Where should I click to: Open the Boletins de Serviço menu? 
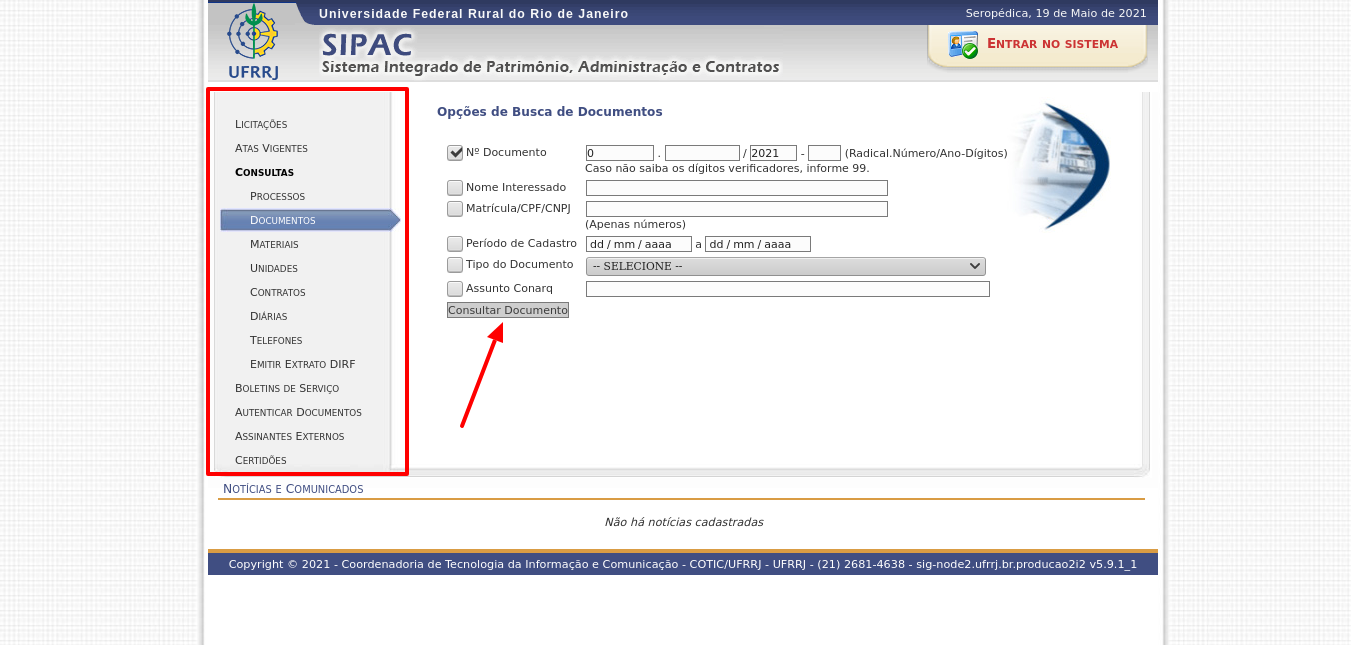[287, 388]
